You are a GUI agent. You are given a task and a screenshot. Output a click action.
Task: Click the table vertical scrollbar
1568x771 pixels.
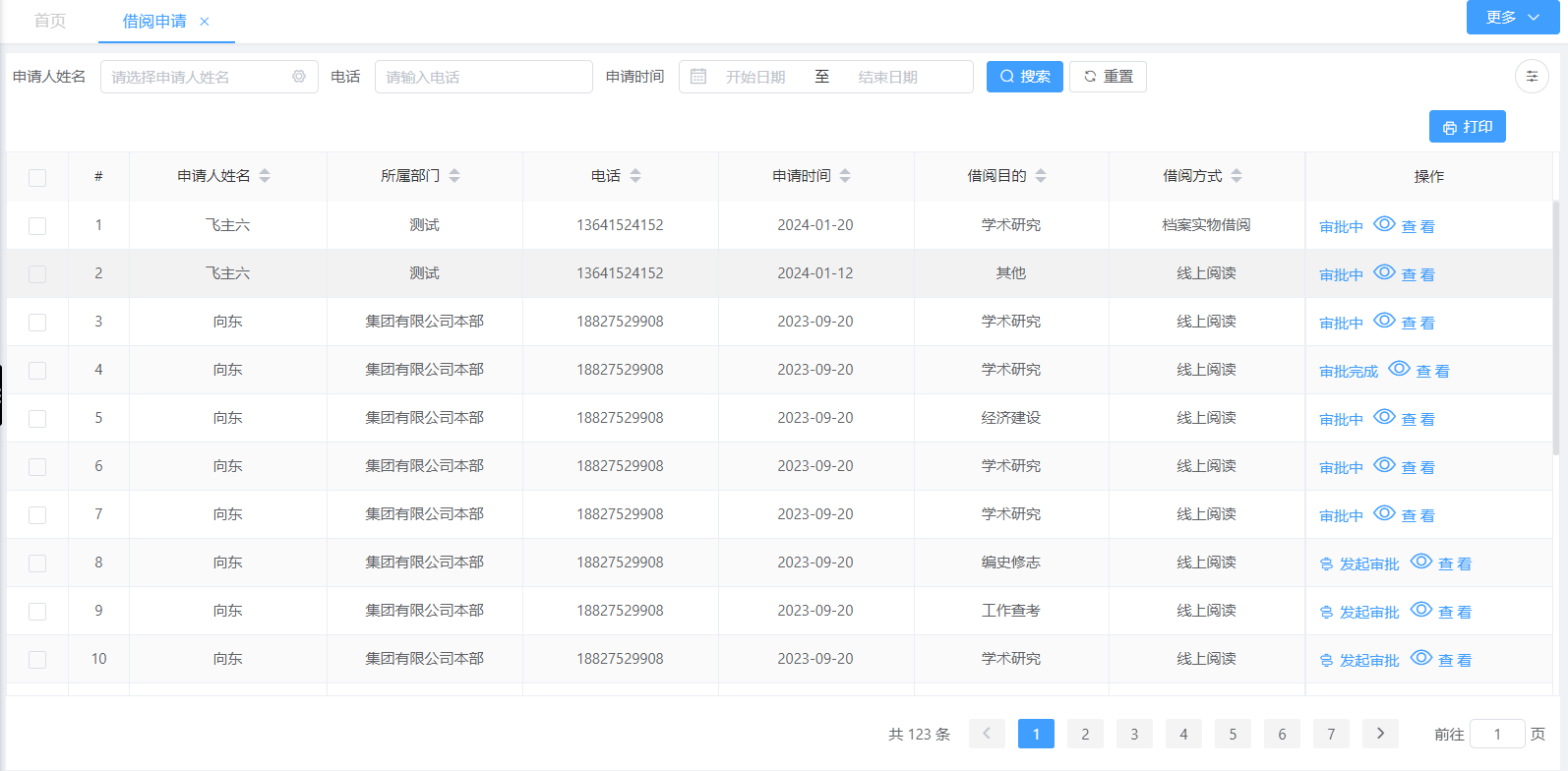coord(1556,326)
